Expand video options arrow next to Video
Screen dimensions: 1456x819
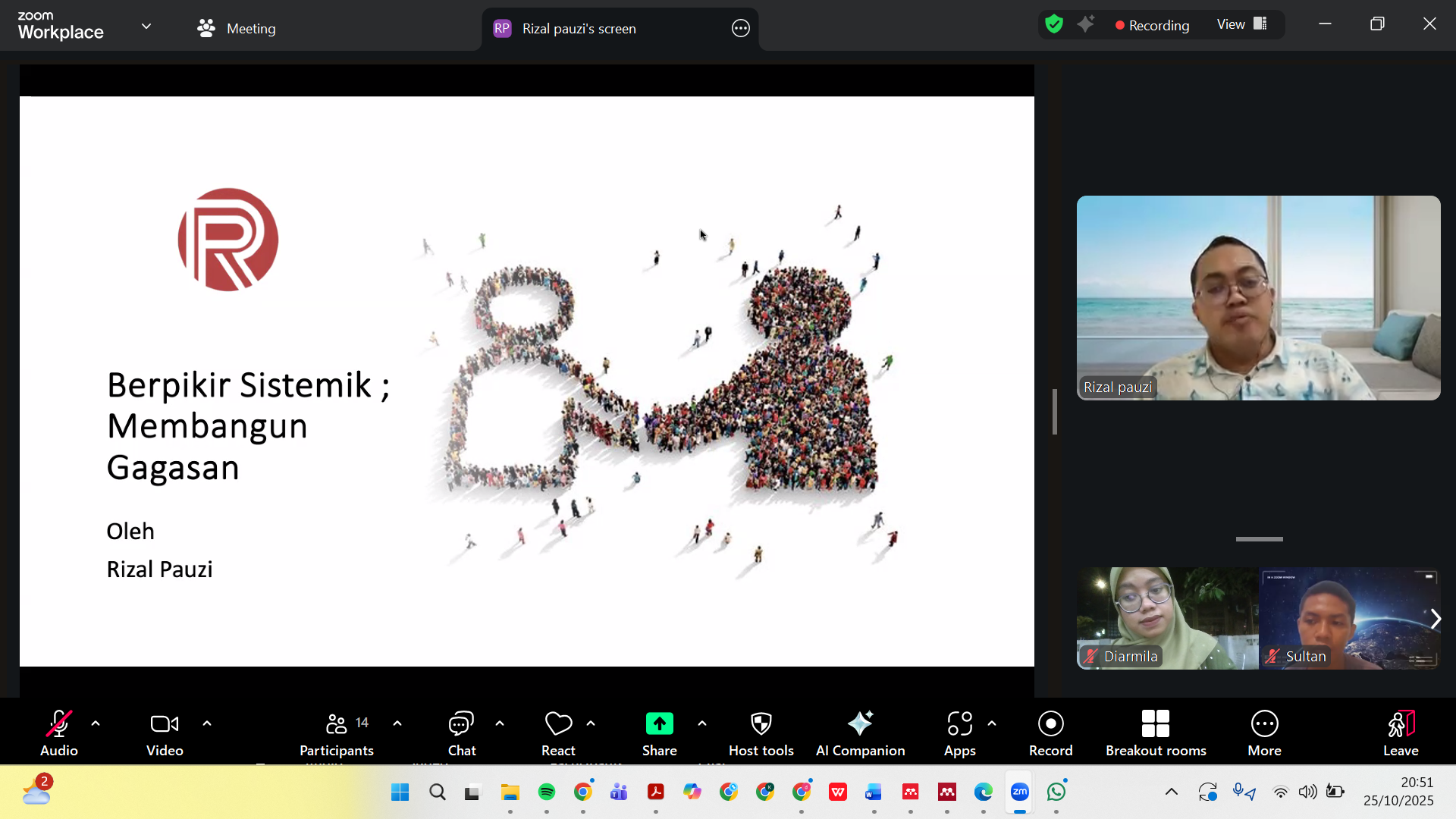(x=207, y=723)
